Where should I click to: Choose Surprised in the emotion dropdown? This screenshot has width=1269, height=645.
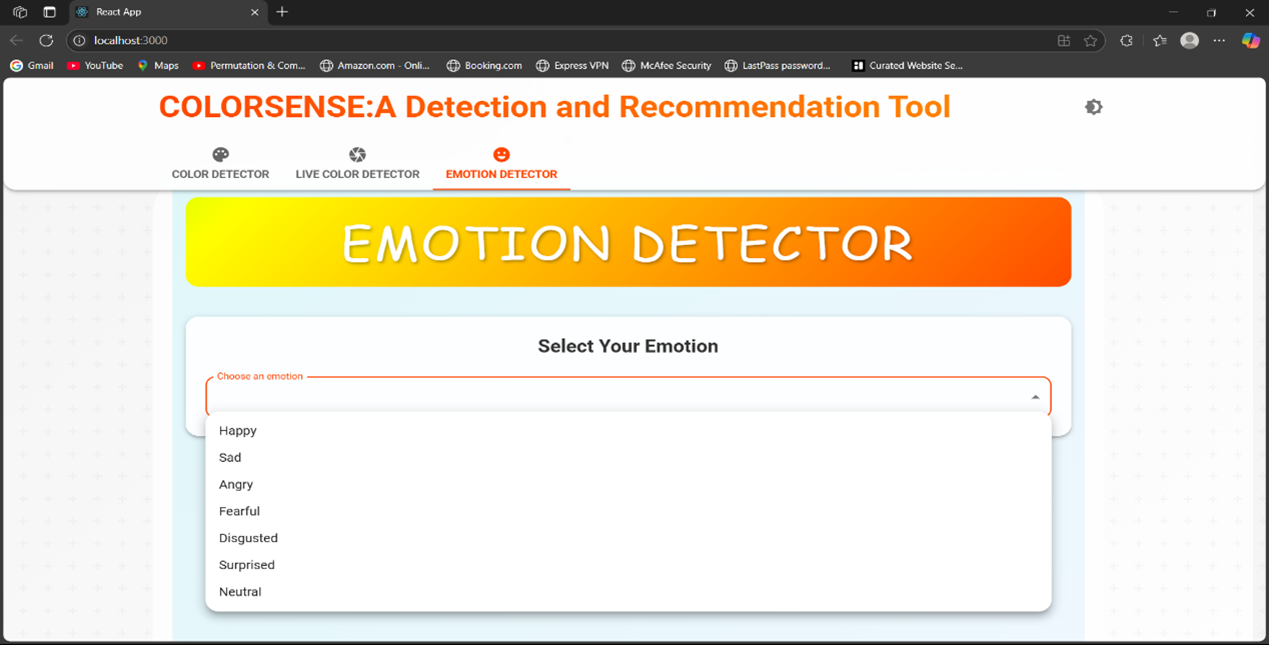click(x=247, y=565)
